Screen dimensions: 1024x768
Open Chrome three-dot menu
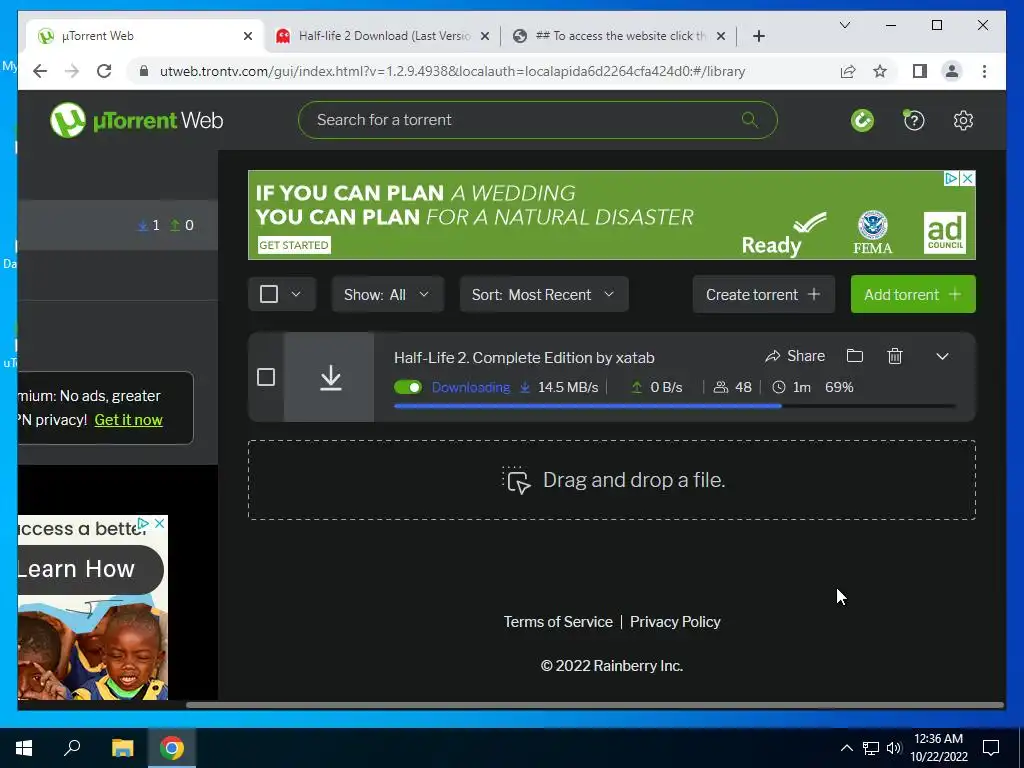(x=984, y=71)
